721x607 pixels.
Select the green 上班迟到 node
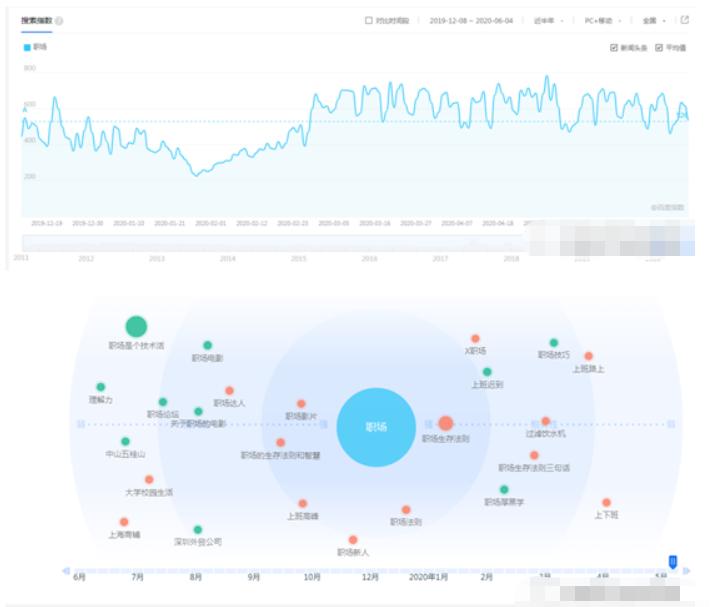(x=487, y=372)
